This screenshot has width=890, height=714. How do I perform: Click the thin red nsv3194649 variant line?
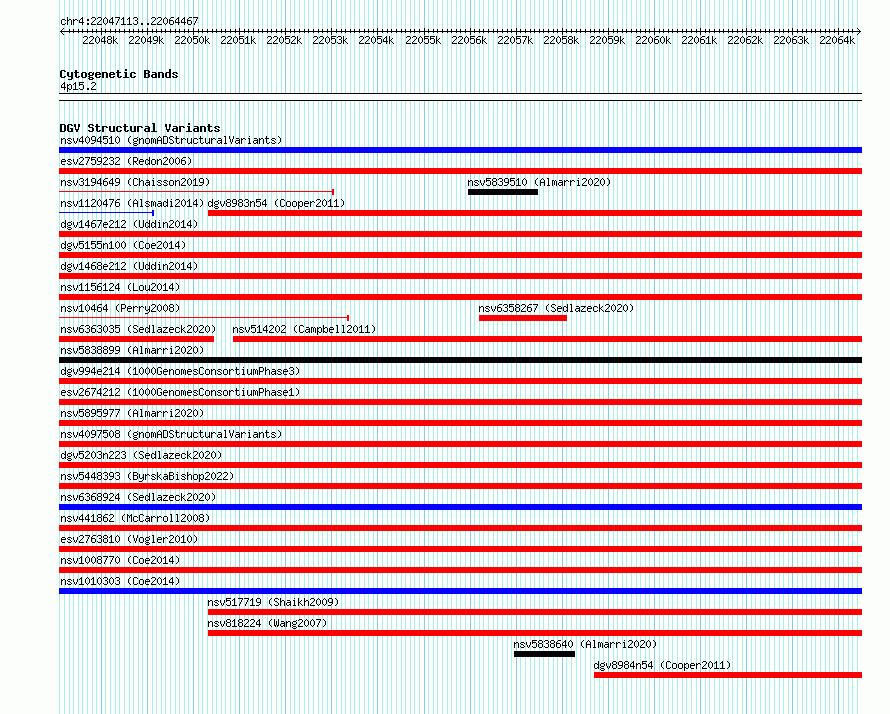click(x=196, y=192)
